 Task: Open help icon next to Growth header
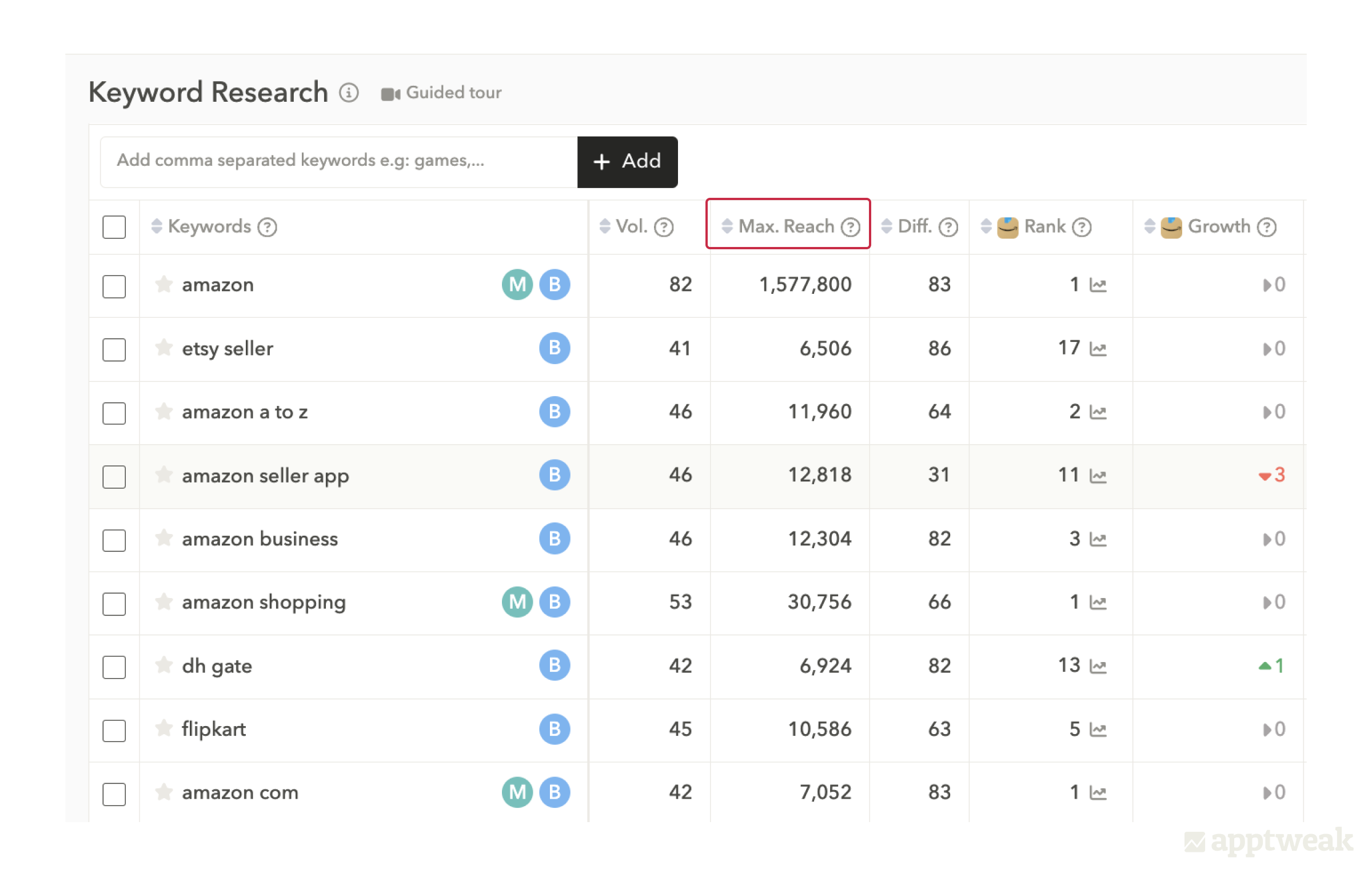pos(1267,227)
